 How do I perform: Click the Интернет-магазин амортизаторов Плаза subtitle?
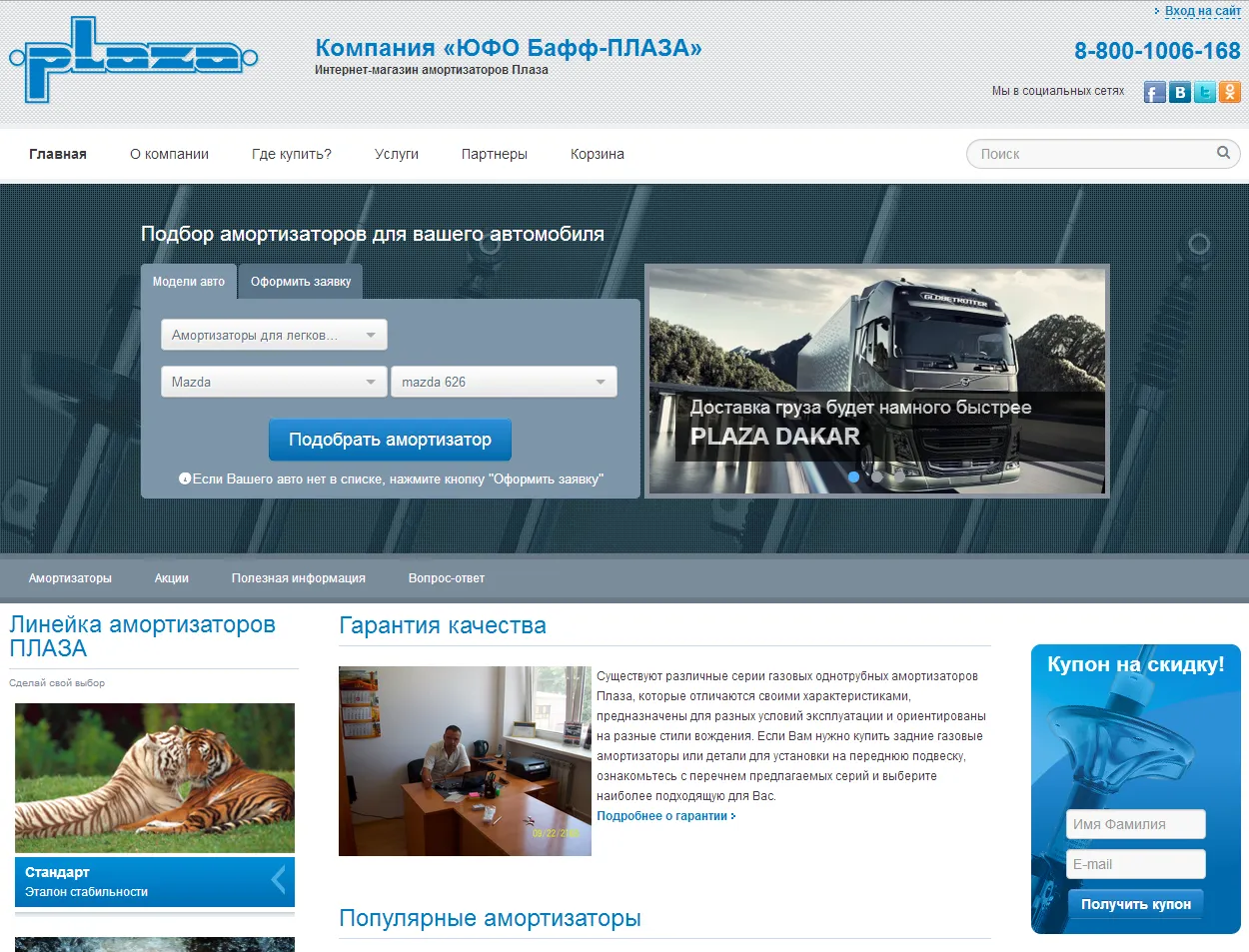tap(432, 70)
